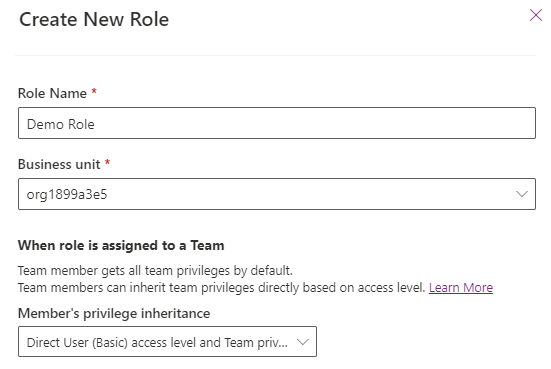Click the Create New Role heading
This screenshot has height=369, width=551.
point(94,19)
